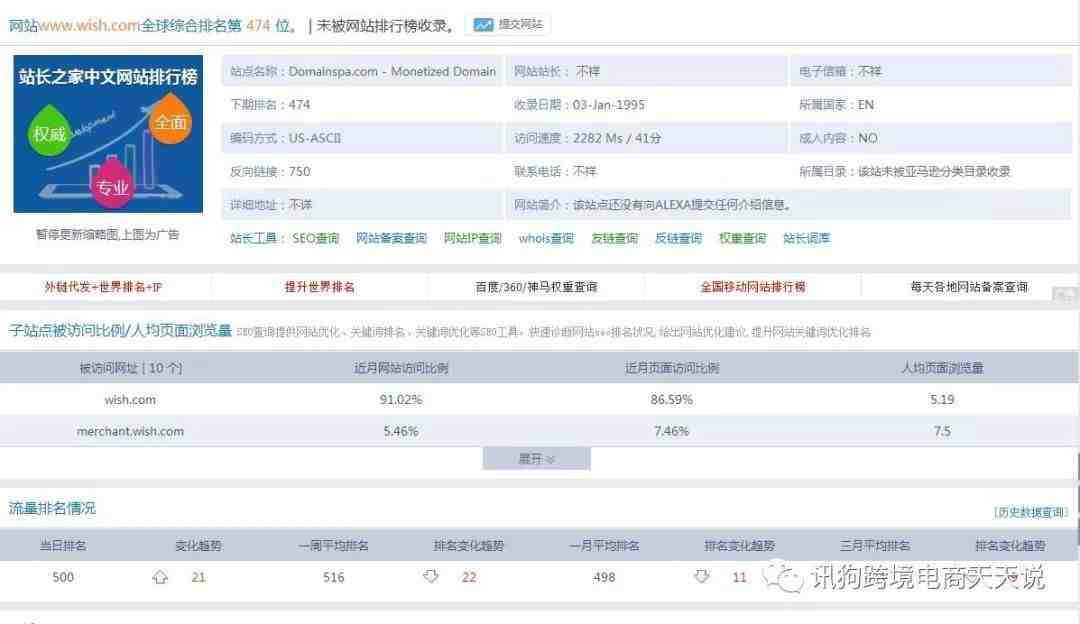Click the 流量排名情况 section heading
The width and height of the screenshot is (1080, 624).
tap(52, 508)
